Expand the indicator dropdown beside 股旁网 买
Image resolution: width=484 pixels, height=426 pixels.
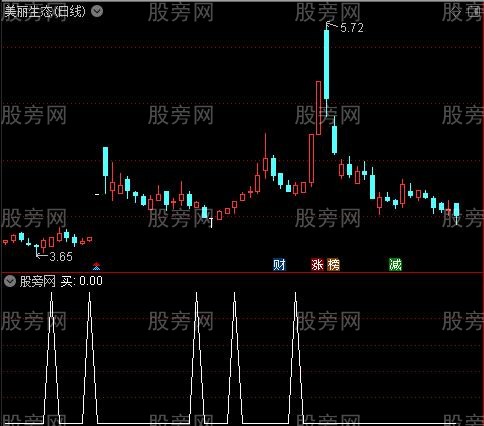(10, 282)
